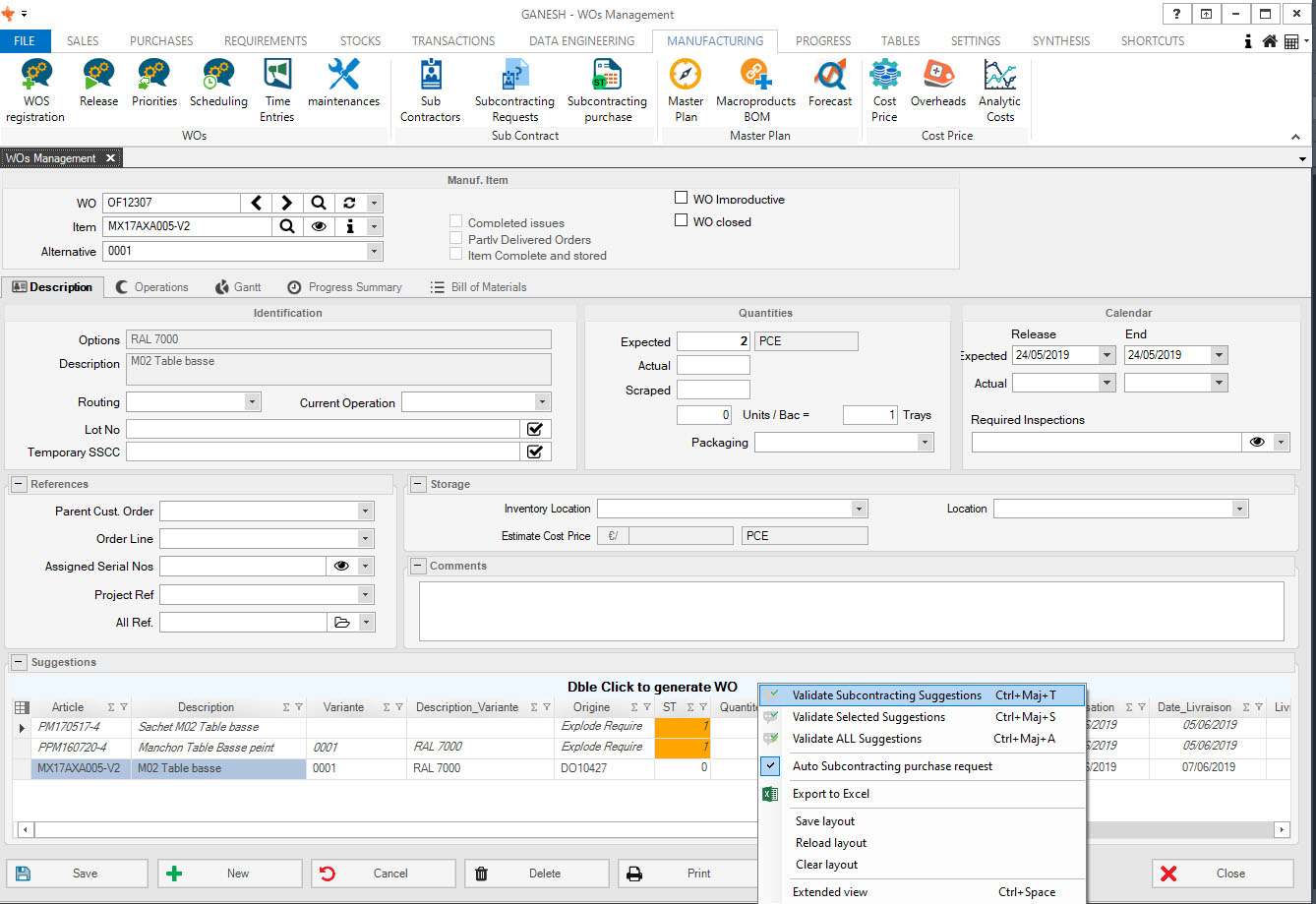Switch to the Bill of Materials tab
The image size is (1316, 904).
(x=479, y=287)
